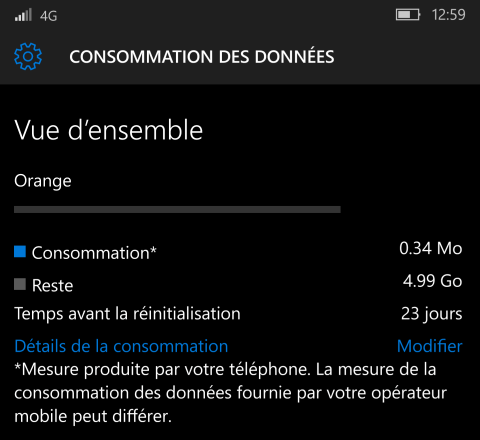This screenshot has height=440, width=480.
Task: Click the Modifier link
Action: pos(430,346)
